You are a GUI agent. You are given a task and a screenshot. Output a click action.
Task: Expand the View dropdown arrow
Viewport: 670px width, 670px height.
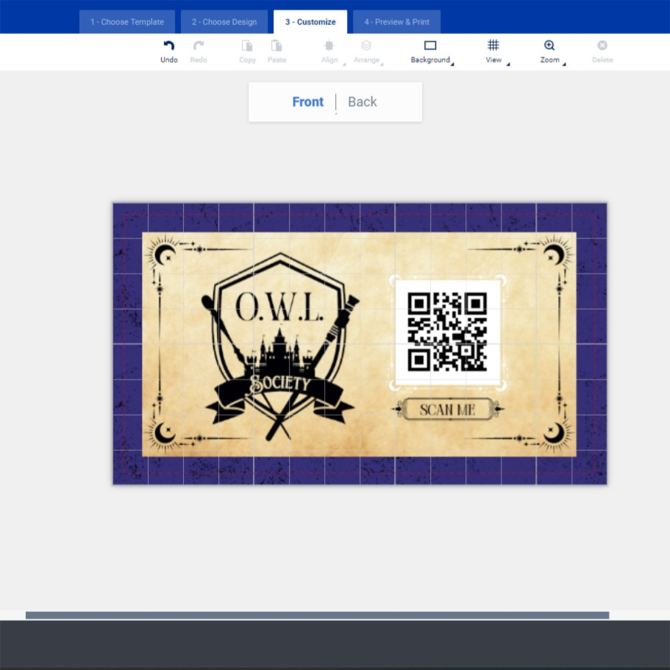pos(508,64)
